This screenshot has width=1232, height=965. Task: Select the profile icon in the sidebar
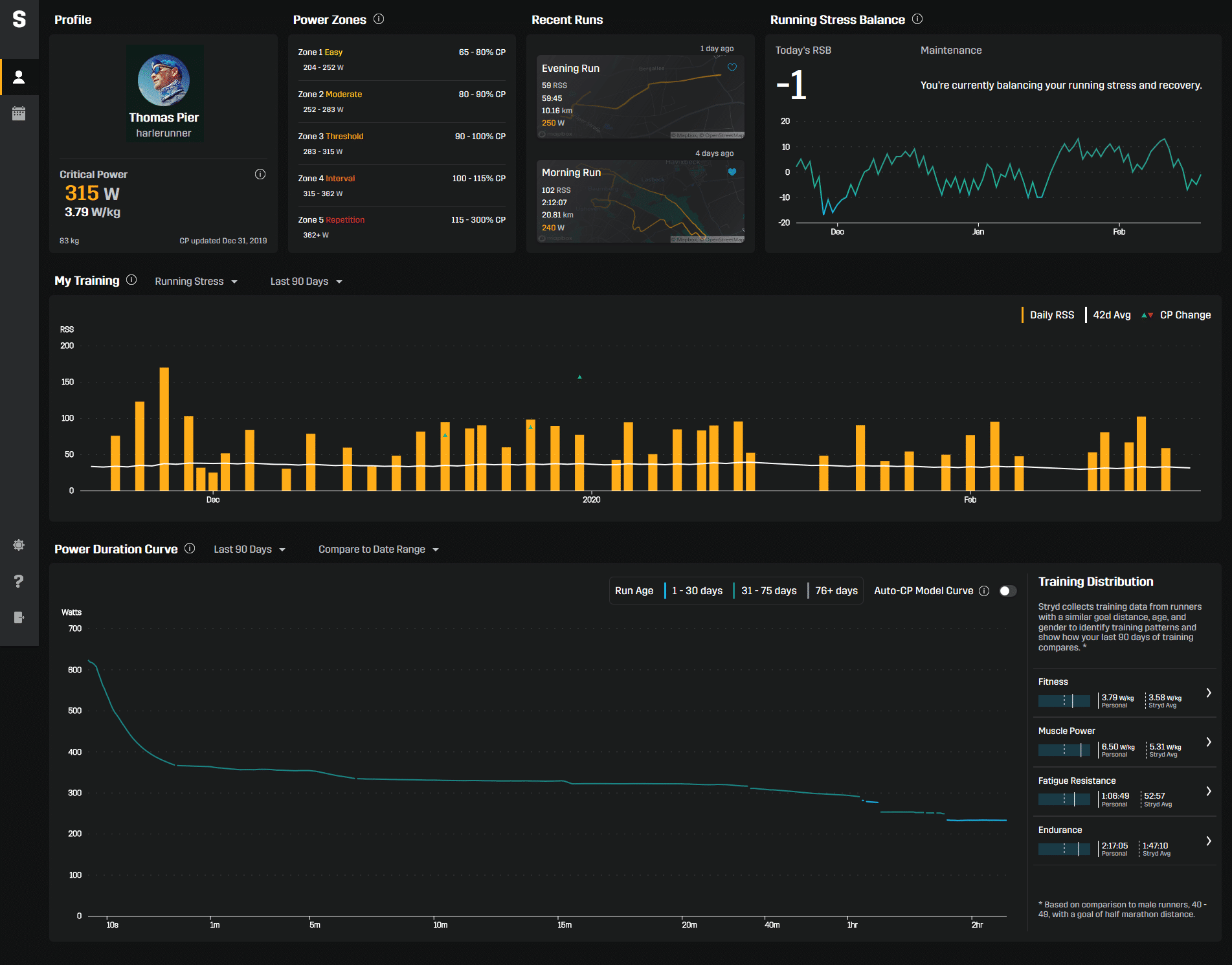point(19,77)
